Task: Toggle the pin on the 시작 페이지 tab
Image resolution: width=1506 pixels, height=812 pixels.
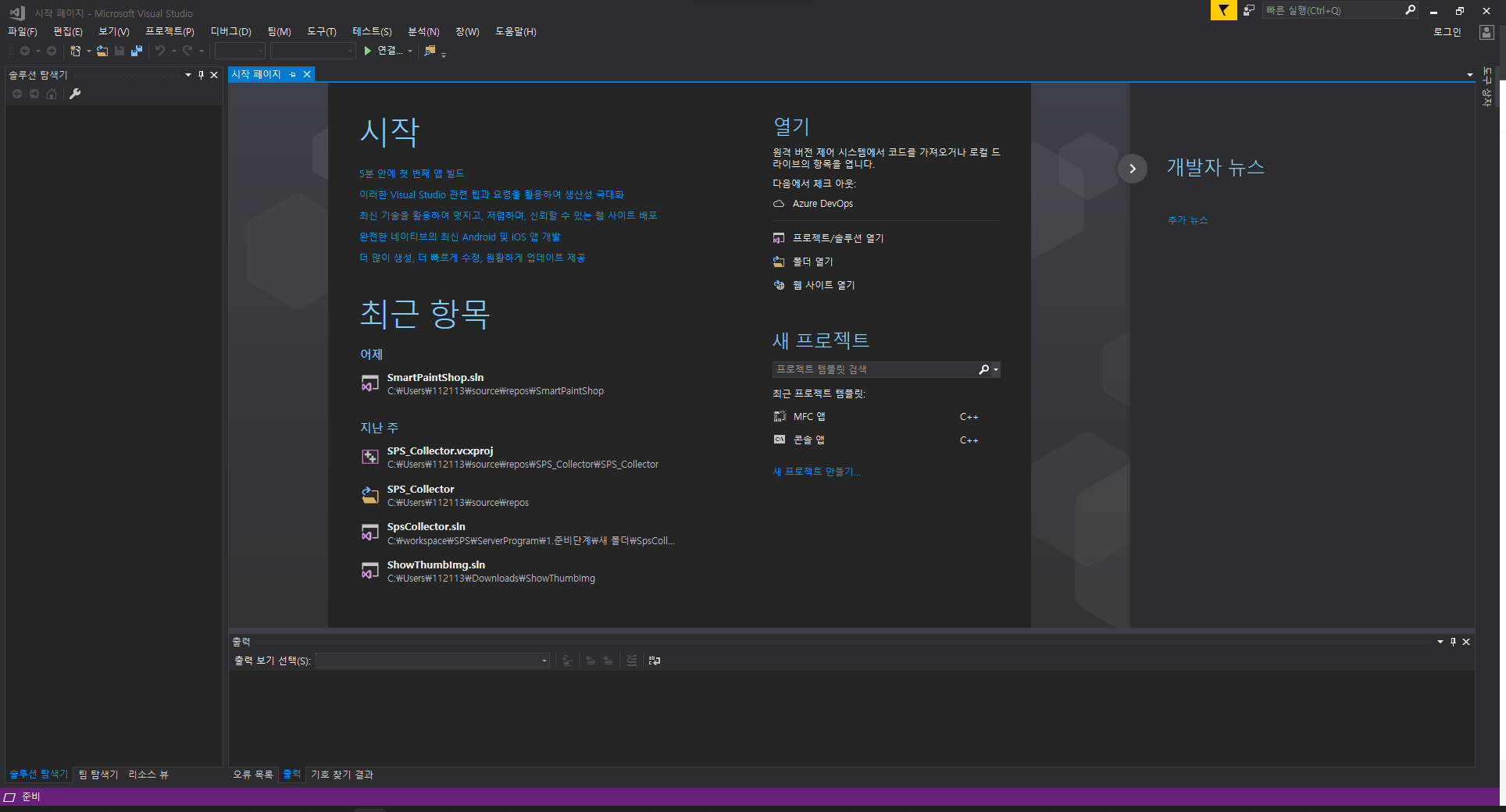Action: [x=293, y=74]
